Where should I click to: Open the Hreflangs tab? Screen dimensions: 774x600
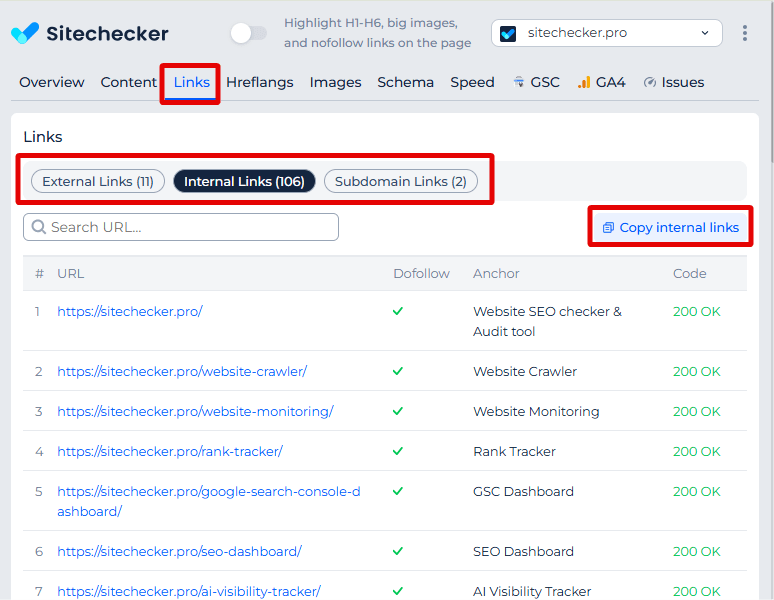(x=260, y=82)
